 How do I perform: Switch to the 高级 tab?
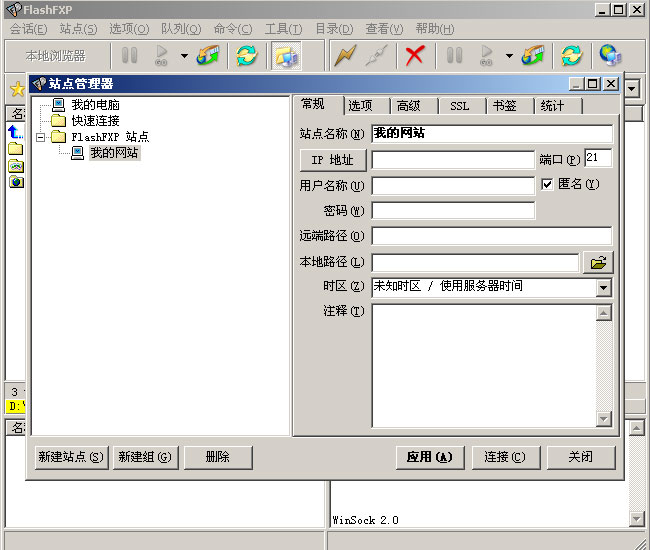408,106
